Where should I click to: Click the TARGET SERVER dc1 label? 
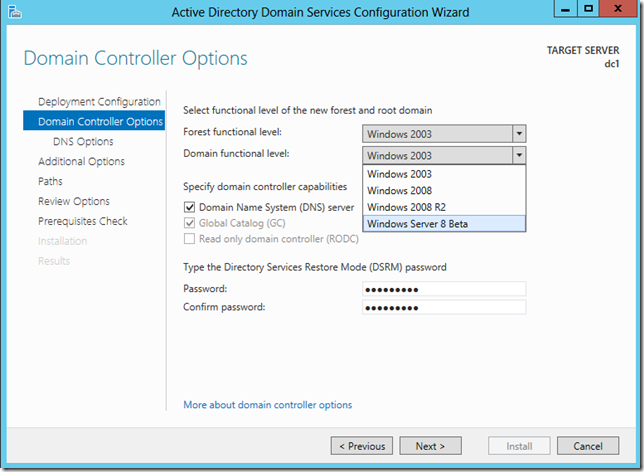tap(583, 57)
